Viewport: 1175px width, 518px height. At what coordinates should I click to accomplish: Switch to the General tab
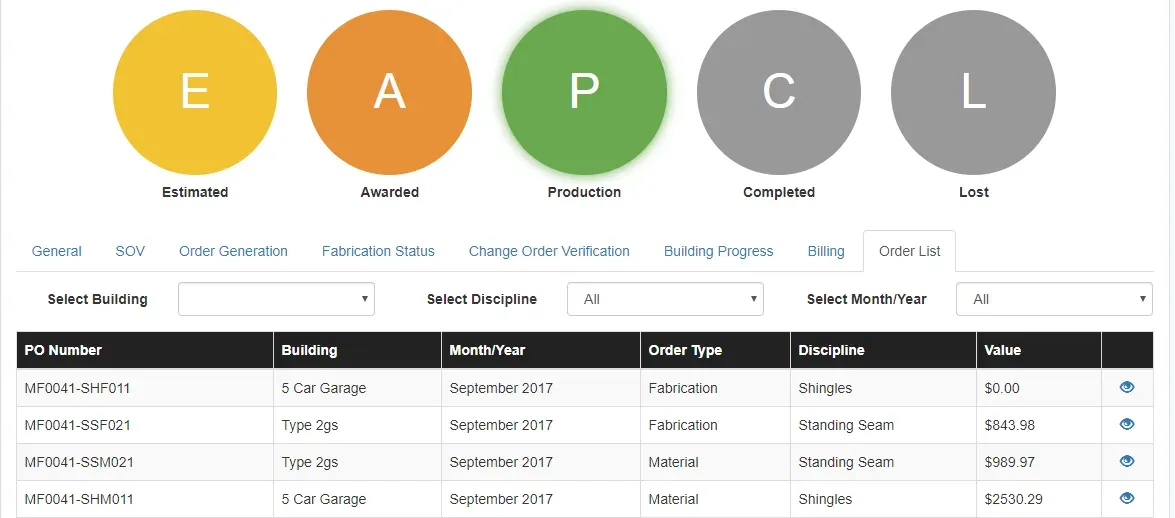[x=57, y=251]
